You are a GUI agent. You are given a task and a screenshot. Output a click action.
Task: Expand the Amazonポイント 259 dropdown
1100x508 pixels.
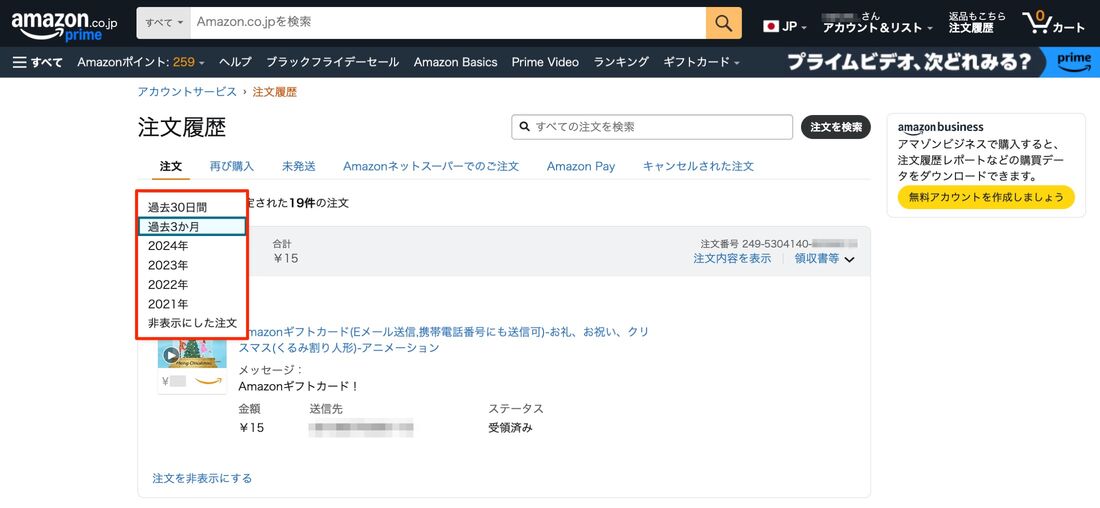pyautogui.click(x=141, y=62)
